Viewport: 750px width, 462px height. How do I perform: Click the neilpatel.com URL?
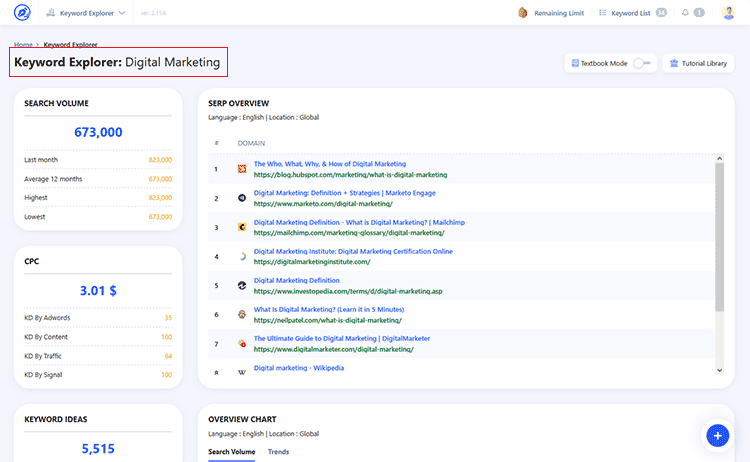click(328, 320)
